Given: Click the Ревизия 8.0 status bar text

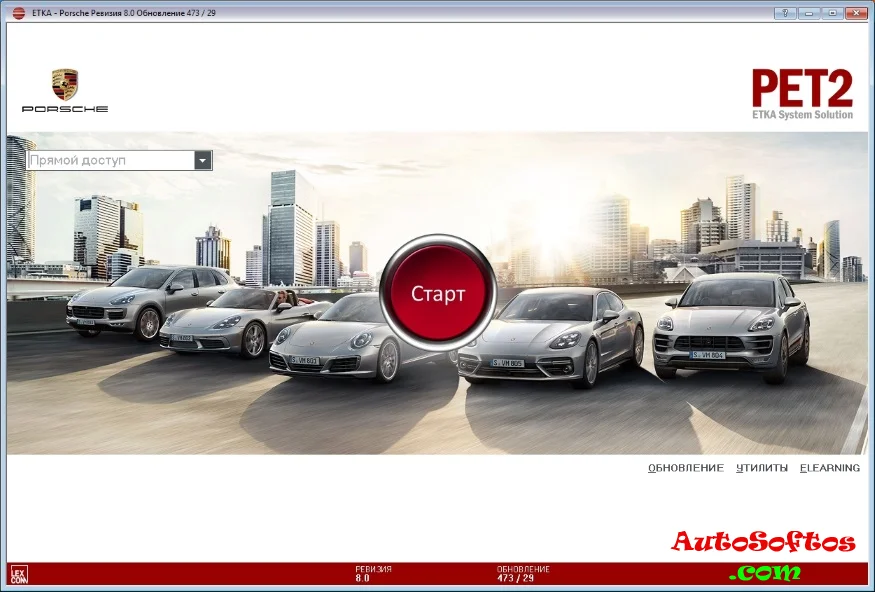Looking at the screenshot, I should 373,574.
